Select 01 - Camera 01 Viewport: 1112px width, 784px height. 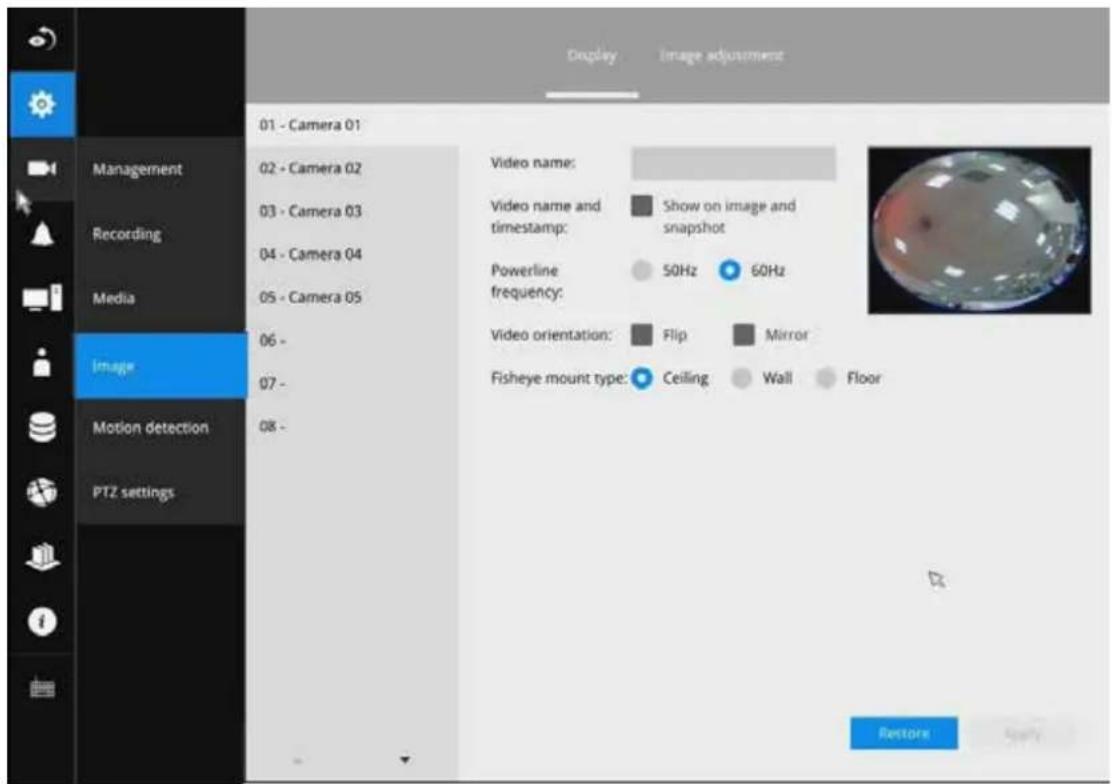[352, 125]
